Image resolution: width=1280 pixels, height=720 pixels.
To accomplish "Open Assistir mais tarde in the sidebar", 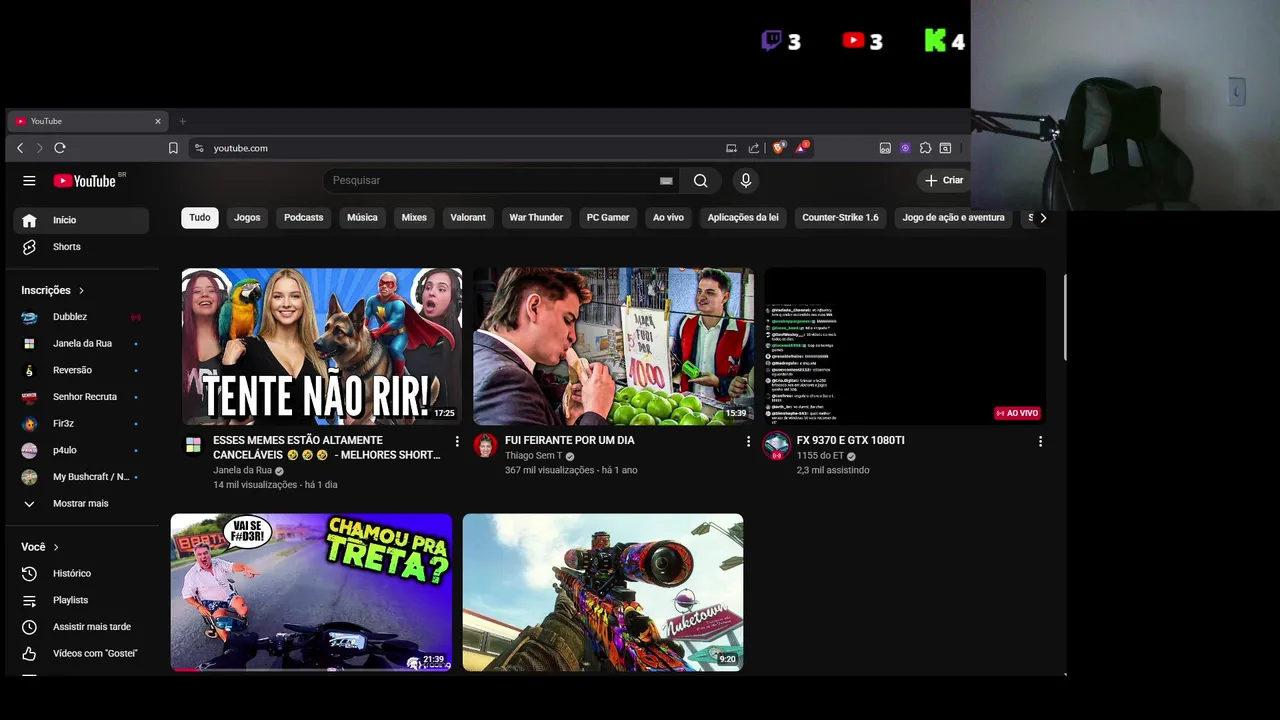I will pyautogui.click(x=81, y=627).
